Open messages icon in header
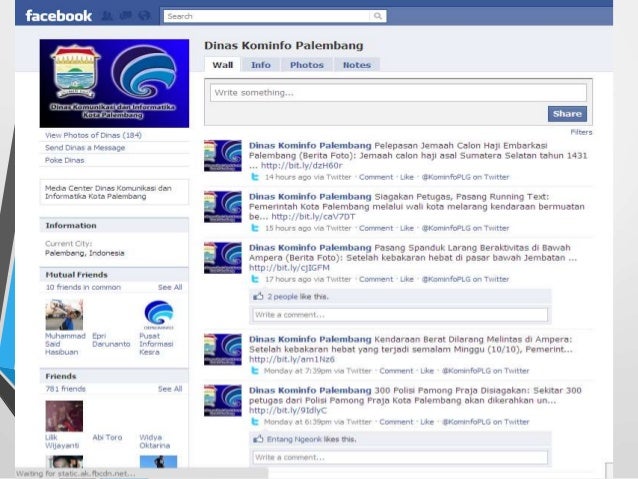 click(126, 16)
